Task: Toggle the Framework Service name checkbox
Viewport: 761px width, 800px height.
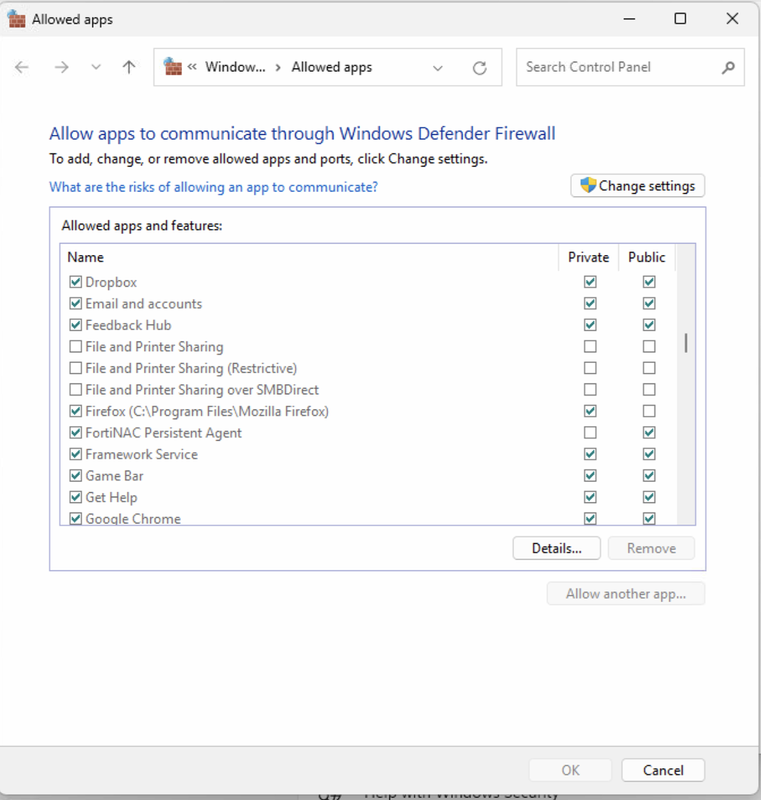Action: pyautogui.click(x=75, y=454)
